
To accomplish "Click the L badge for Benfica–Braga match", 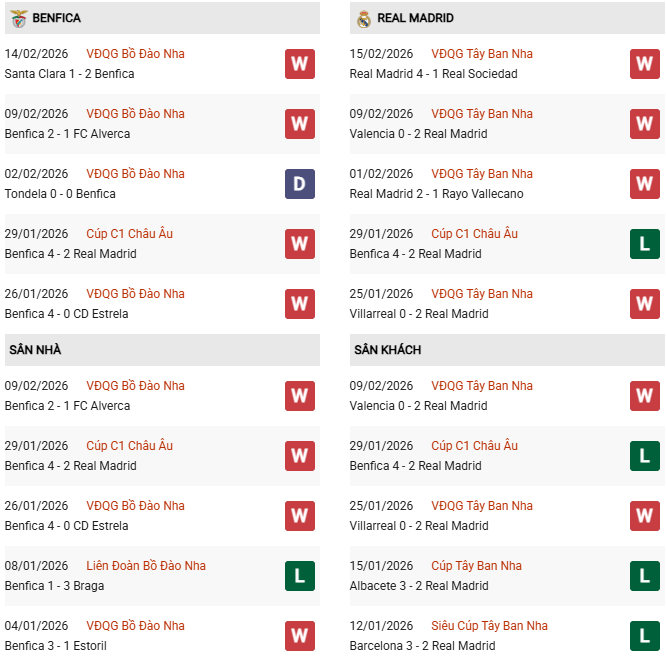I will [x=300, y=576].
